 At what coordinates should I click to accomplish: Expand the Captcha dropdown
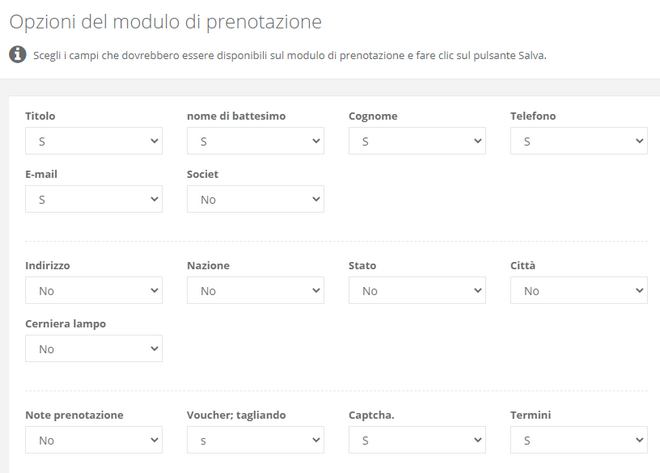pyautogui.click(x=417, y=440)
